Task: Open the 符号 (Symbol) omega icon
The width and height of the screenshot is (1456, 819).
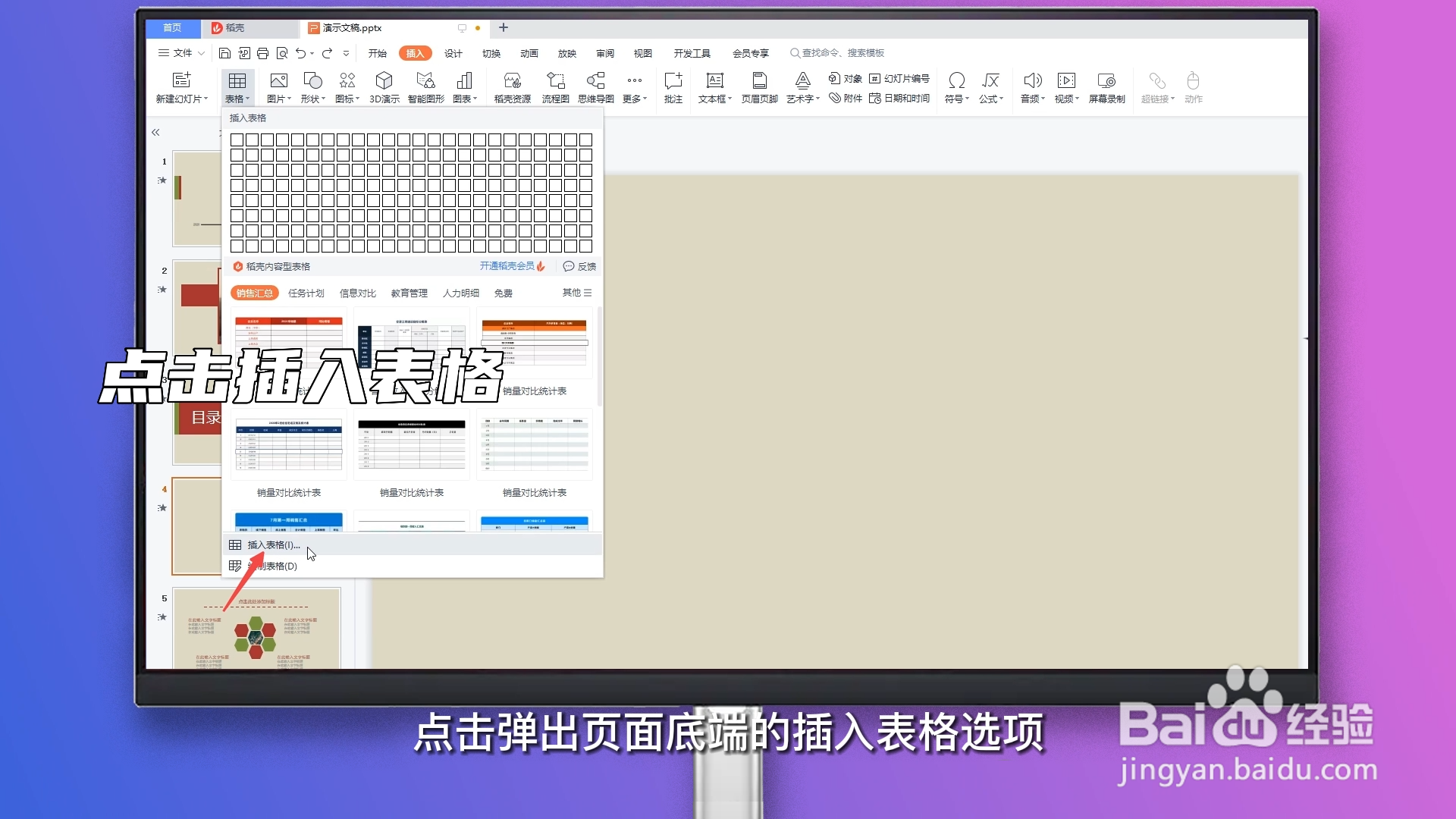Action: (957, 81)
